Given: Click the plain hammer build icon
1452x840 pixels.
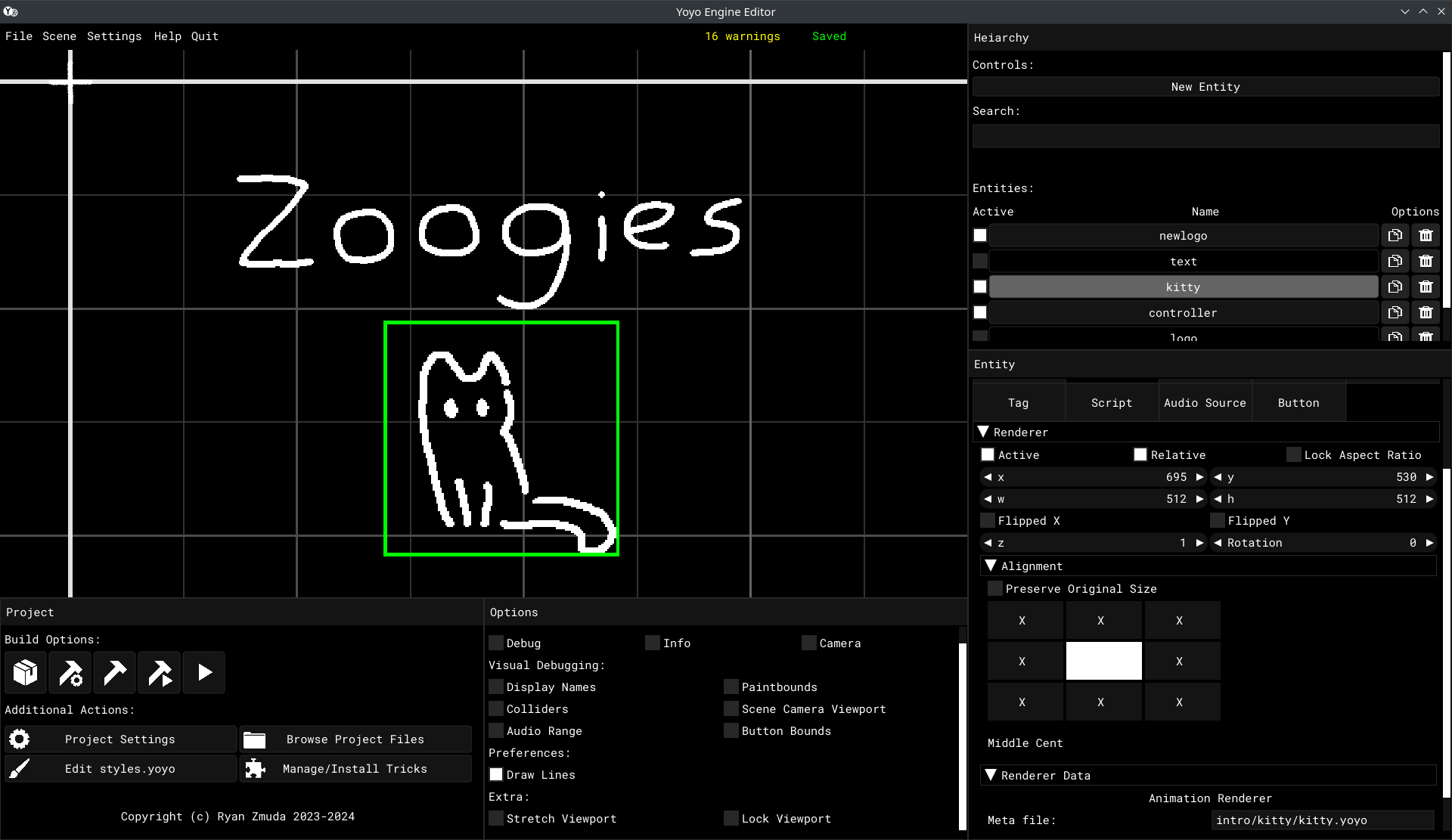Looking at the screenshot, I should point(115,672).
